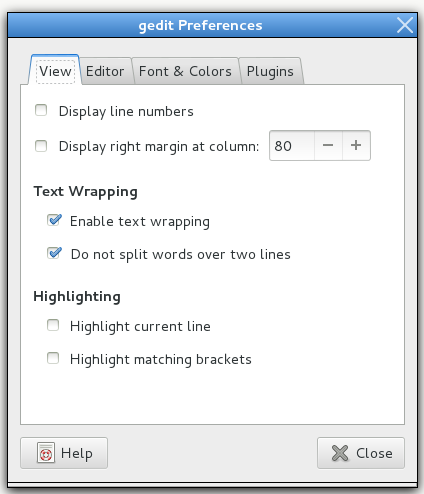Screen dimensions: 424x494
Task: Turn on the Highlight current line checkbox
Action: tap(53, 325)
